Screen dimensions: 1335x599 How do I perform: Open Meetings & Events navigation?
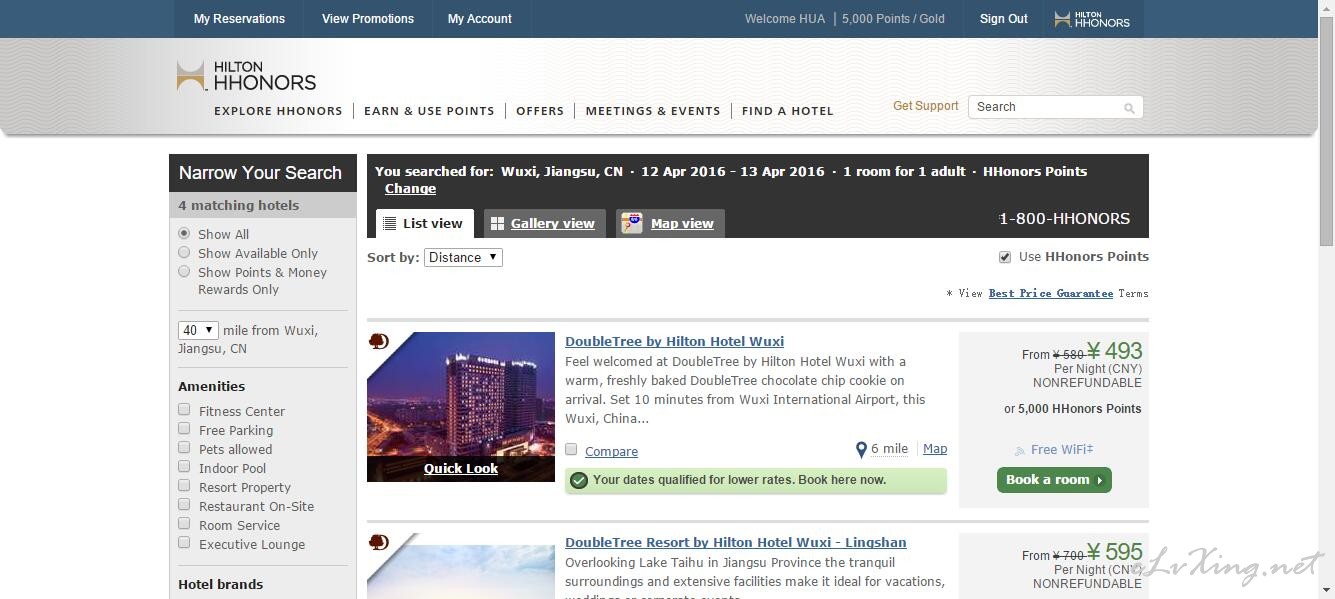[653, 111]
